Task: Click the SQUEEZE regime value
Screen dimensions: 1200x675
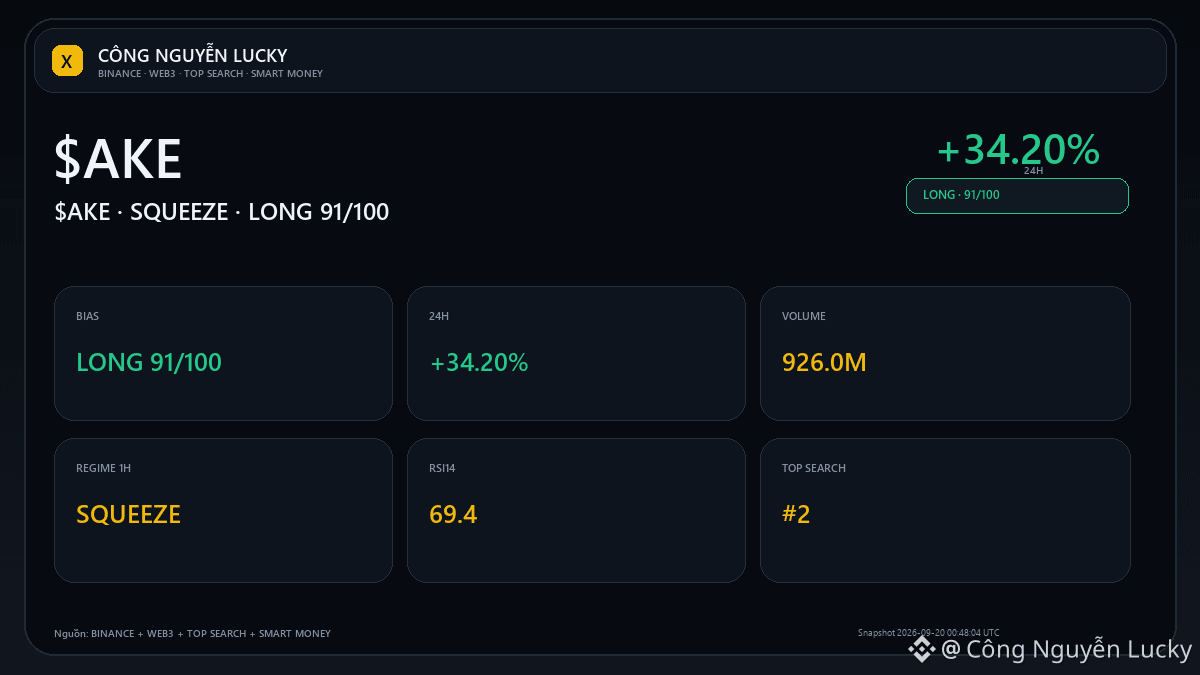Action: click(x=128, y=514)
